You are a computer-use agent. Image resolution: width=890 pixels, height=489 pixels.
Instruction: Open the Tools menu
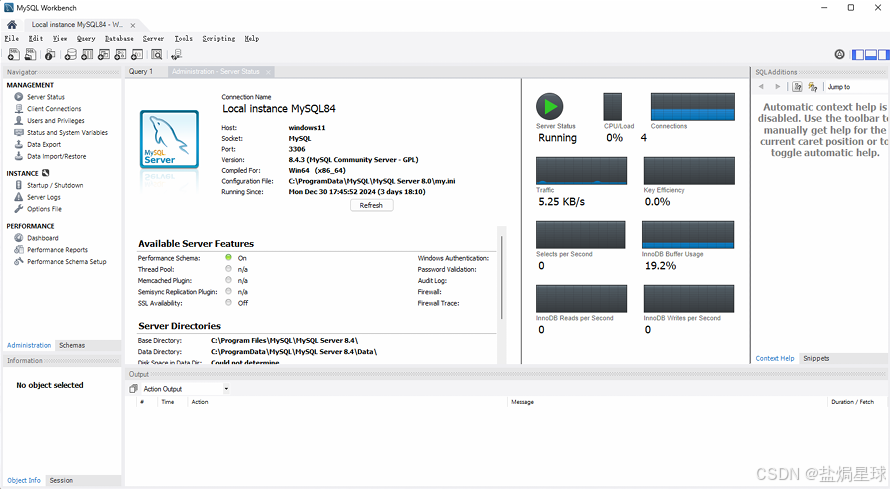(183, 39)
